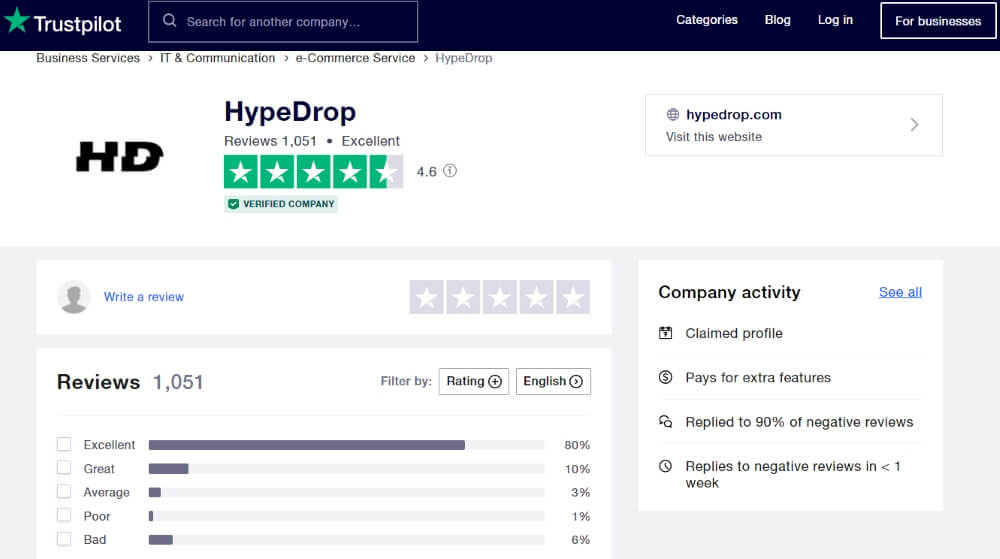Image resolution: width=1000 pixels, height=559 pixels.
Task: Open See all company activity
Action: (x=900, y=292)
